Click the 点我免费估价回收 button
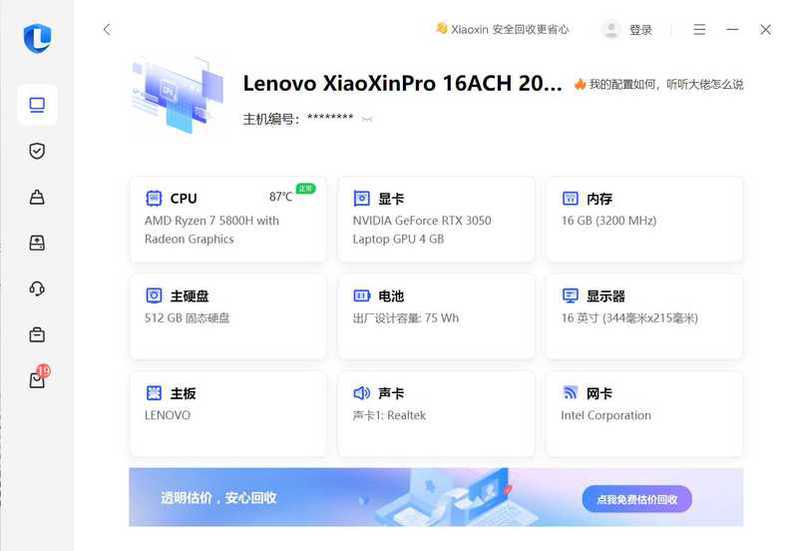 tap(637, 499)
